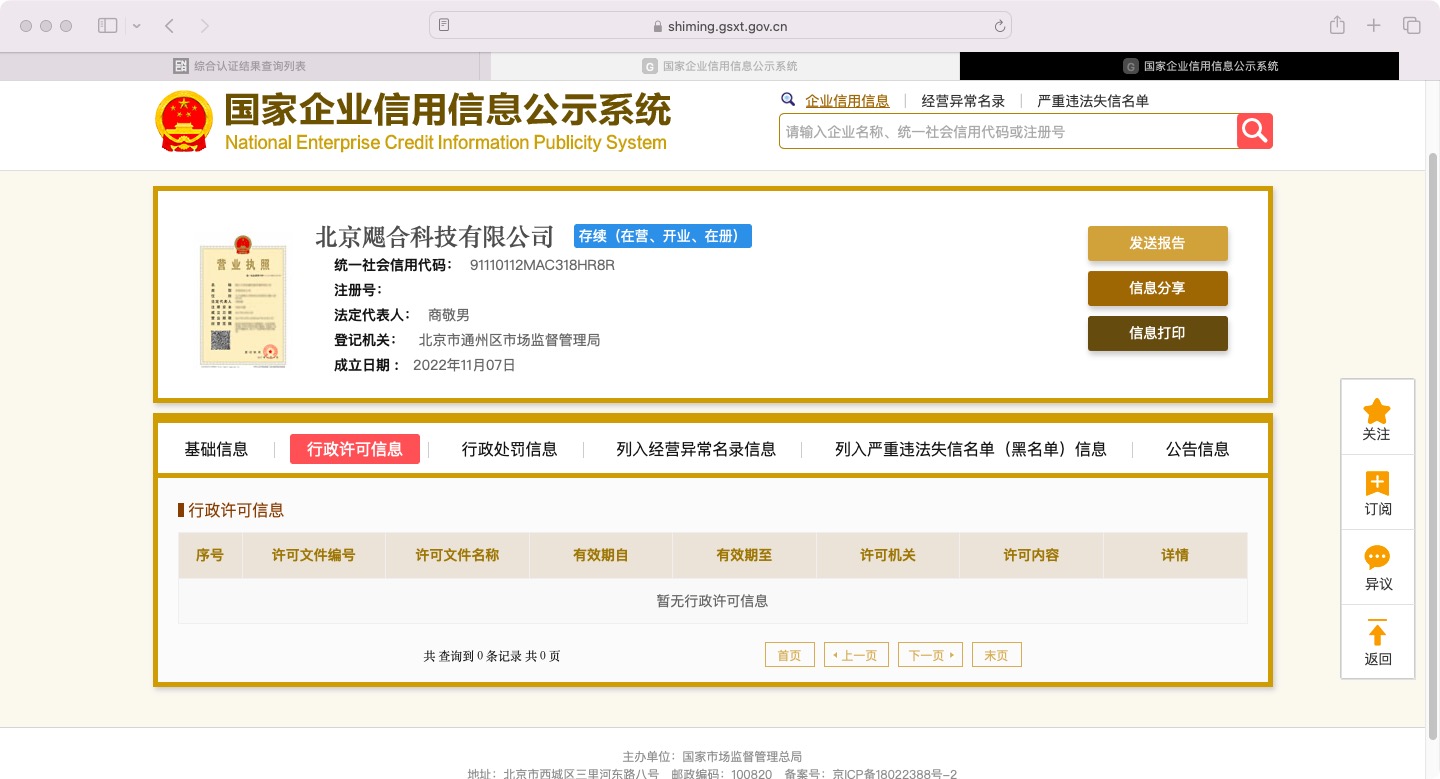Click the credit code 91110112MAC318HR8R
The width and height of the screenshot is (1440, 779).
(x=542, y=265)
